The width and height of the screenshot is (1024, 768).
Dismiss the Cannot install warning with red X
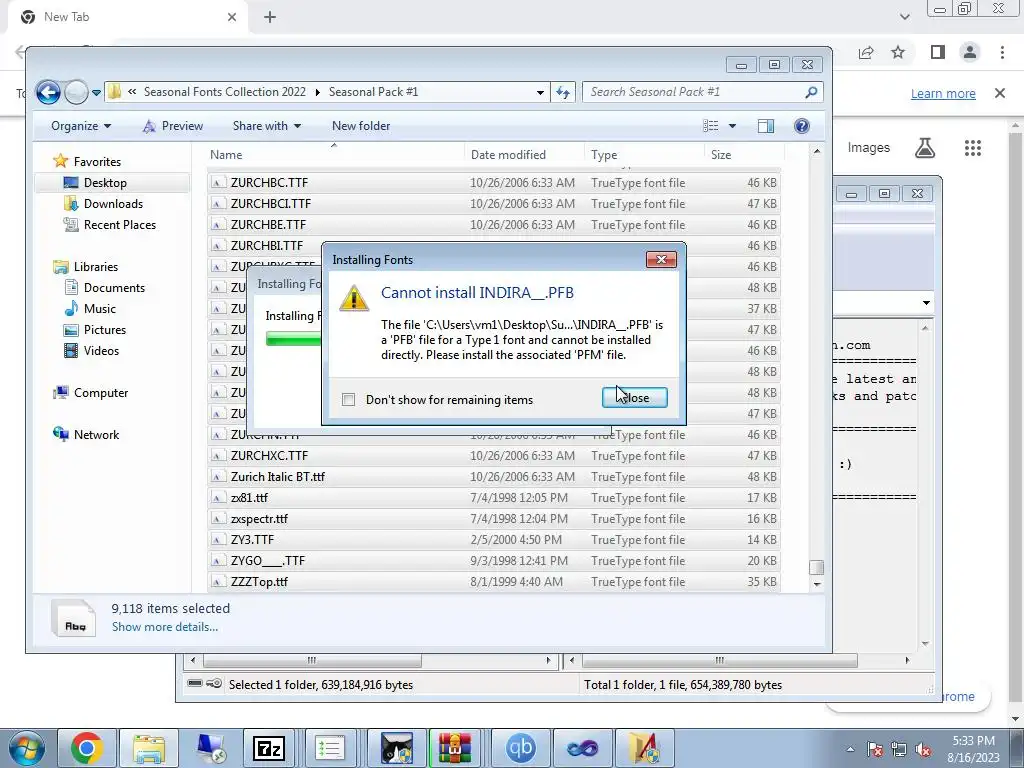661,259
